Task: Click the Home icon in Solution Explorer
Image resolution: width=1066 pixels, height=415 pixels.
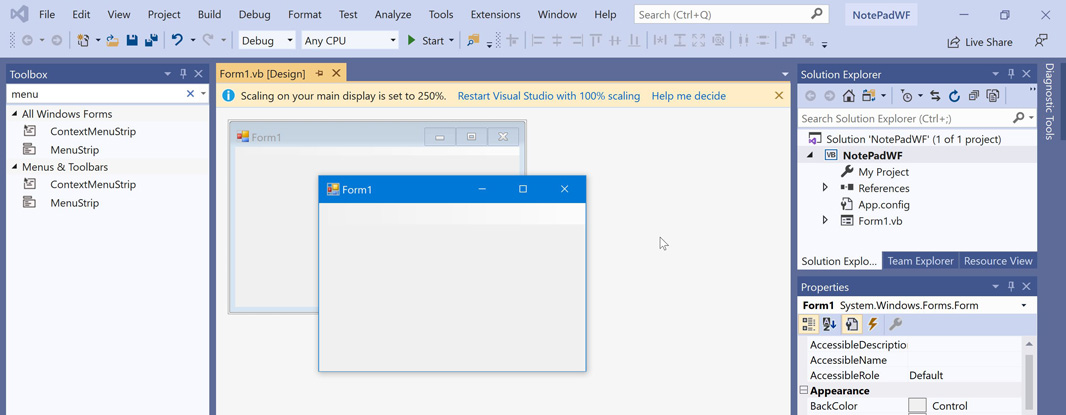Action: tap(848, 96)
